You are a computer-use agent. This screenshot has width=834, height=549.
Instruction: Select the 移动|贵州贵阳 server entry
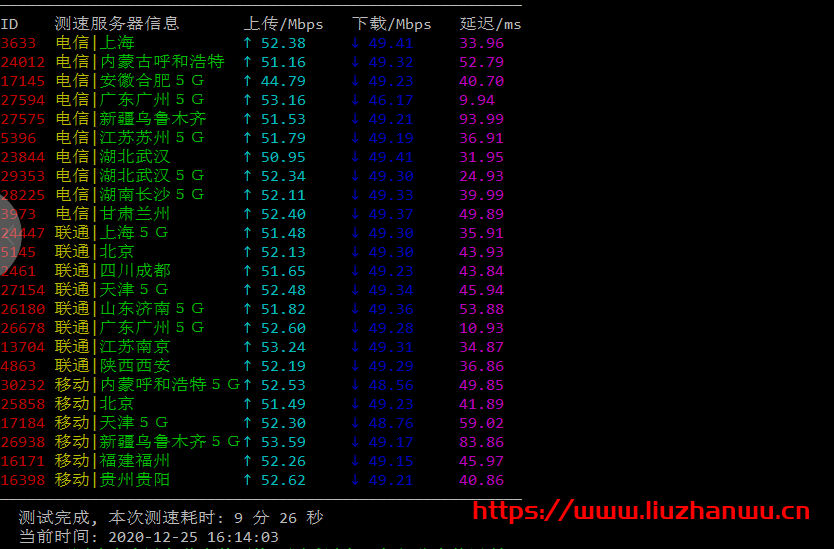click(x=112, y=480)
